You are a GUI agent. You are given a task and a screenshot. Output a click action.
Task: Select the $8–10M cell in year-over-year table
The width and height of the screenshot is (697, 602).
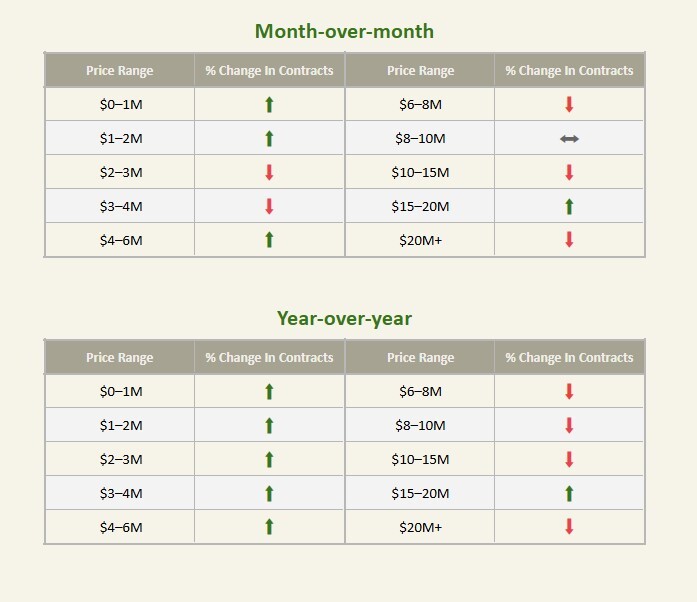[420, 425]
